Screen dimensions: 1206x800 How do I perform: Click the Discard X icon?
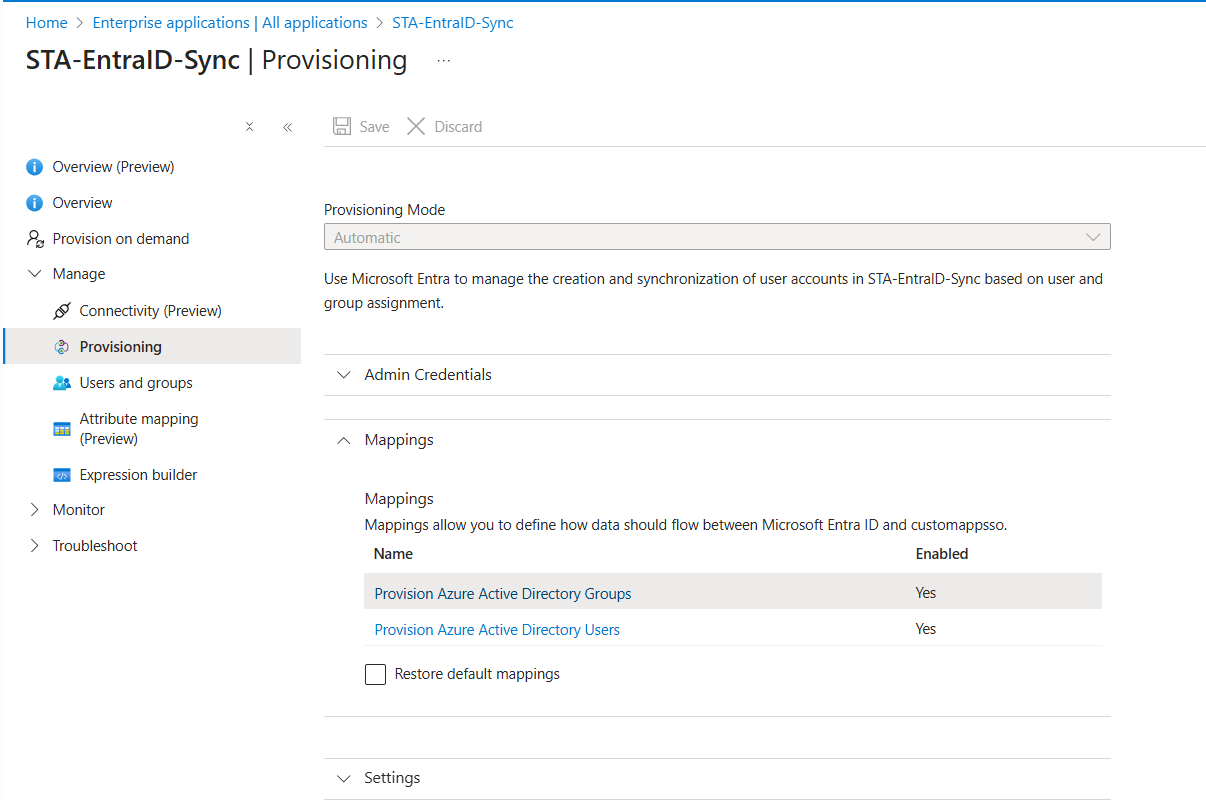click(416, 126)
